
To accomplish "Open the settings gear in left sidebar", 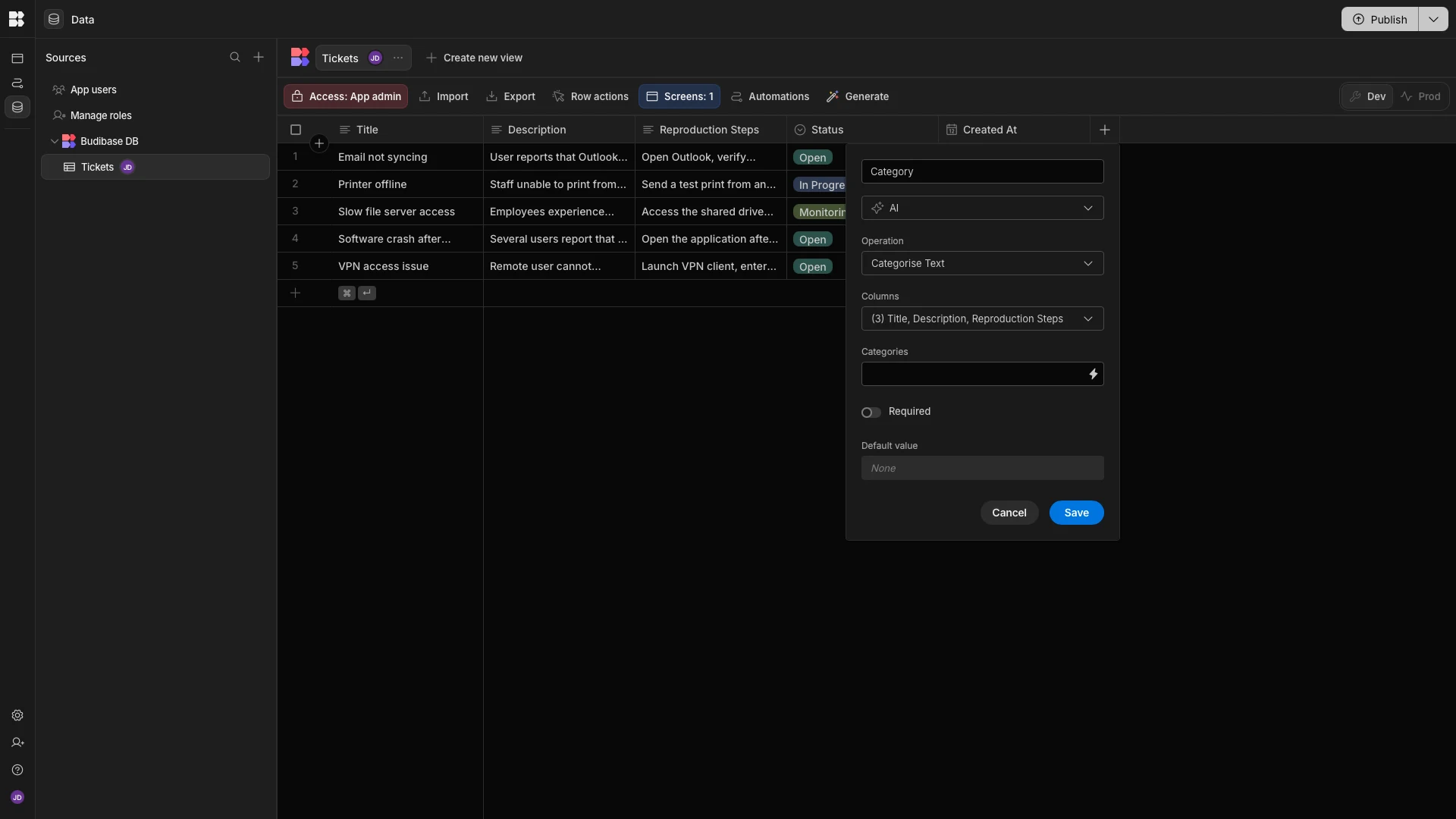I will pos(17,716).
